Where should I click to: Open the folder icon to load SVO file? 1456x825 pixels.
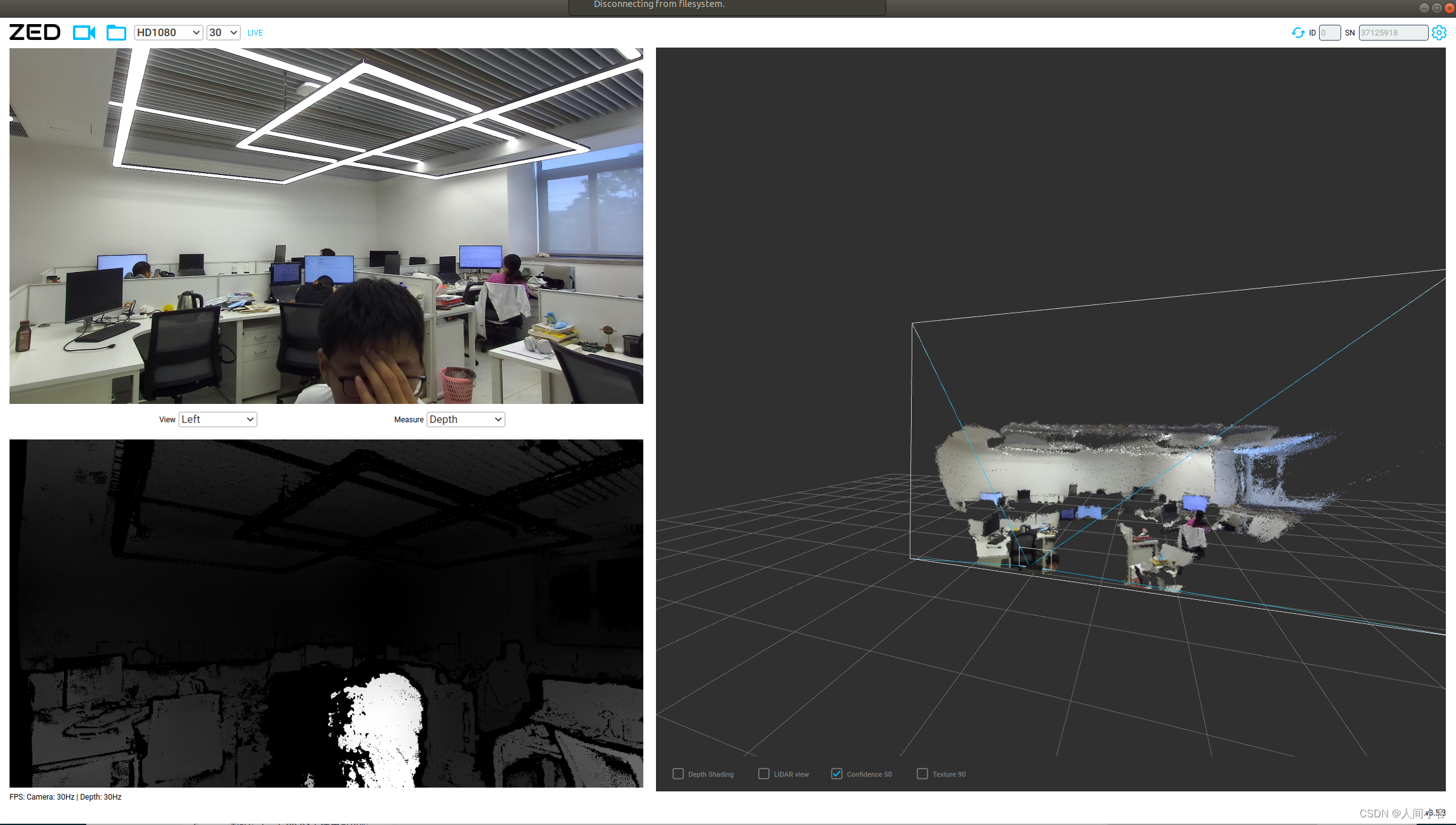pyautogui.click(x=116, y=32)
